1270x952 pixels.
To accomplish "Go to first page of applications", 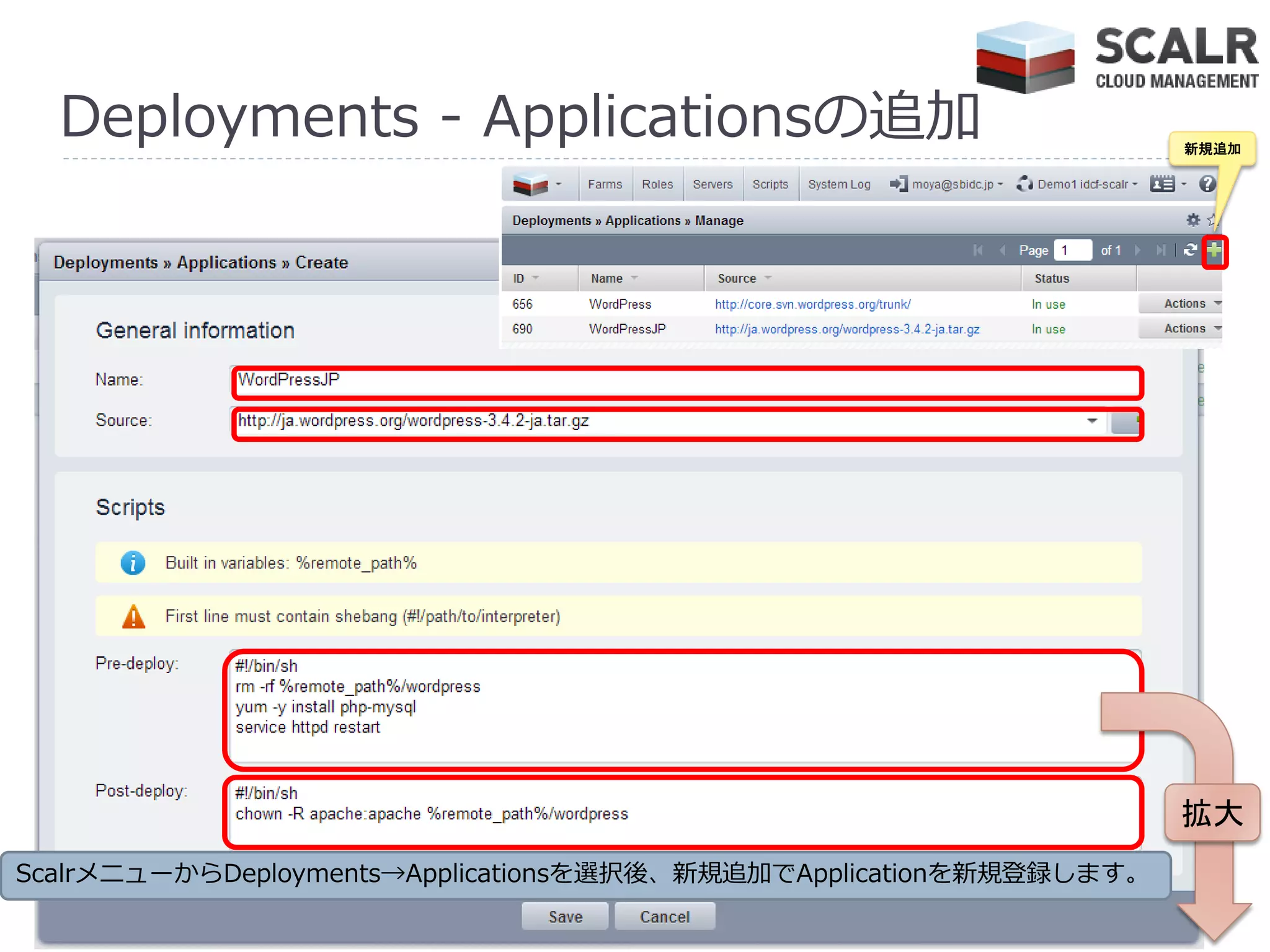I will 979,250.
